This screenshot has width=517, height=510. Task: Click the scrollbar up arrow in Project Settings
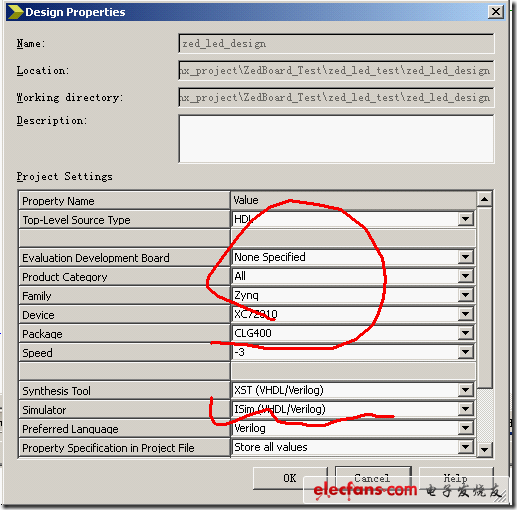point(484,199)
